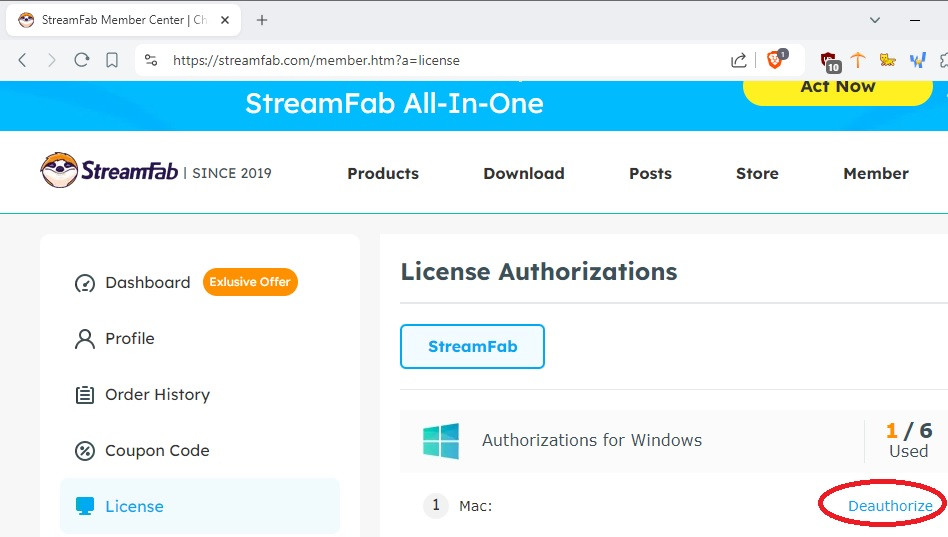
Task: Click the Dashboard gauge icon
Action: click(x=85, y=283)
